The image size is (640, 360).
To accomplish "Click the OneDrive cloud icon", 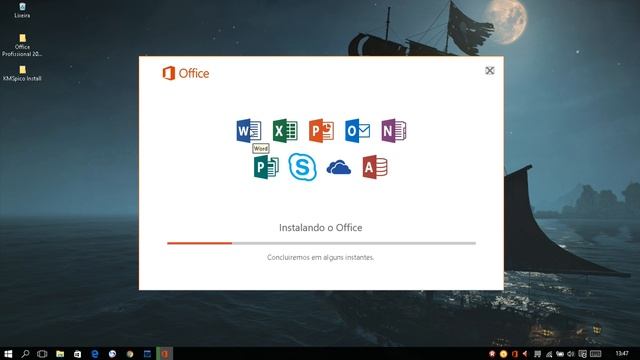I will coord(339,167).
